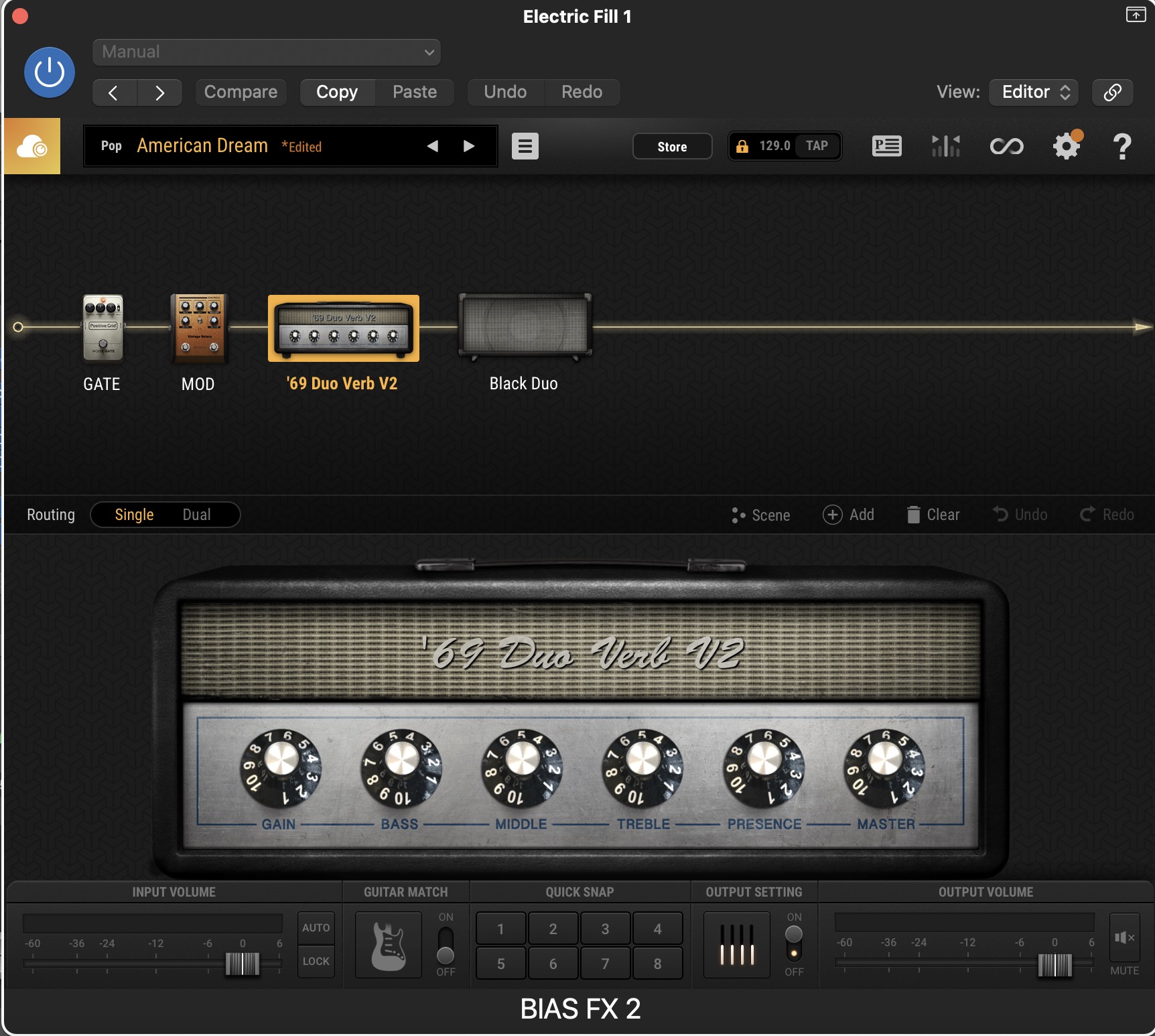
Task: Toggle the Guitar Match on/off switch
Action: (x=446, y=945)
